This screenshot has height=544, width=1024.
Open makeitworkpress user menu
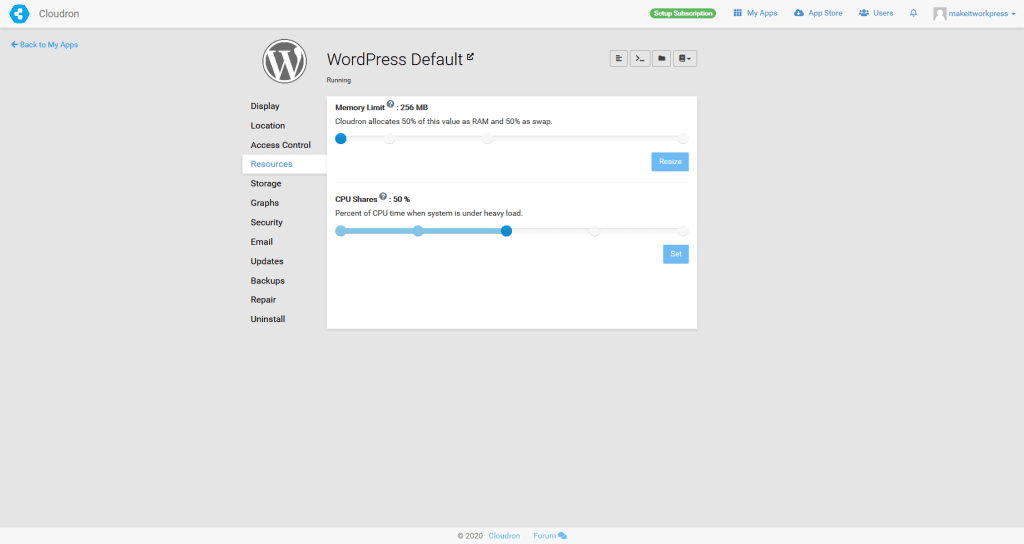point(974,14)
